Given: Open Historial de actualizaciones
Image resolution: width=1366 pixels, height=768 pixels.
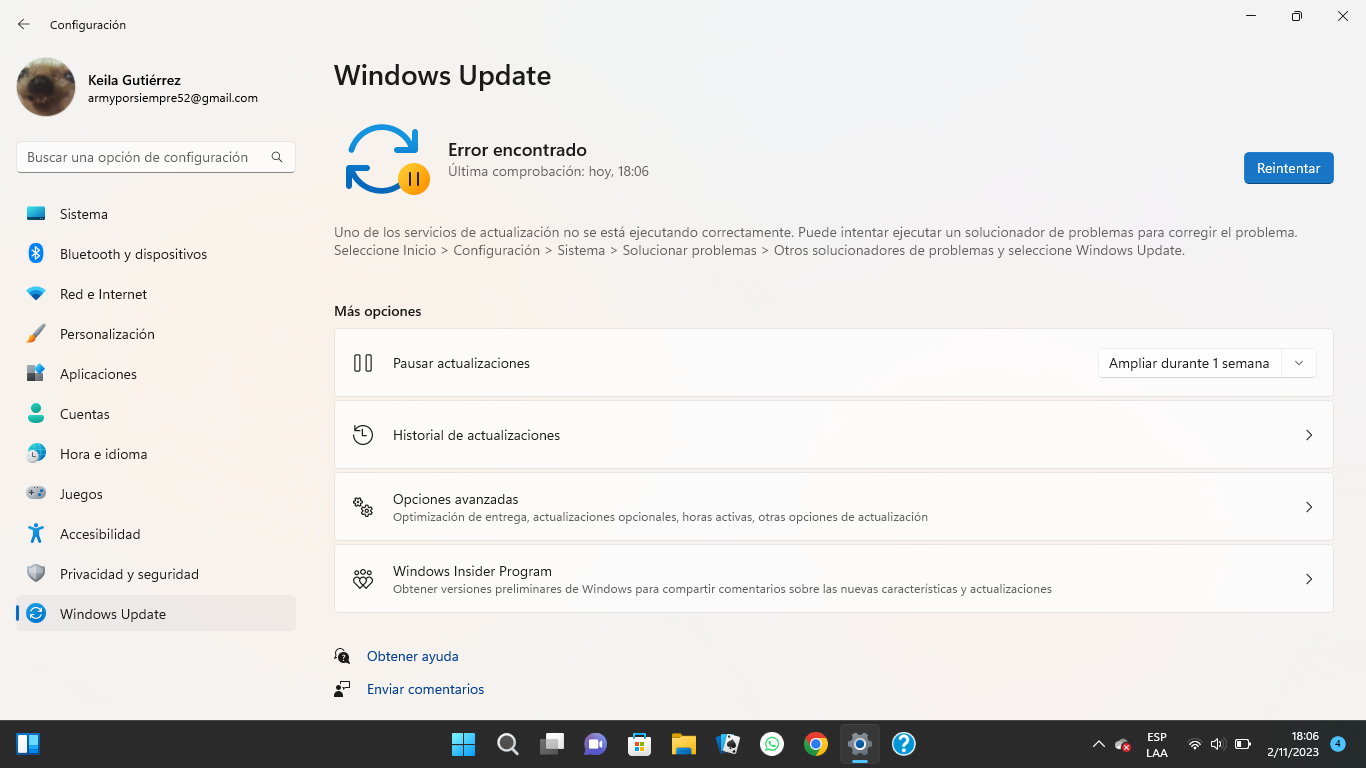Looking at the screenshot, I should [834, 434].
